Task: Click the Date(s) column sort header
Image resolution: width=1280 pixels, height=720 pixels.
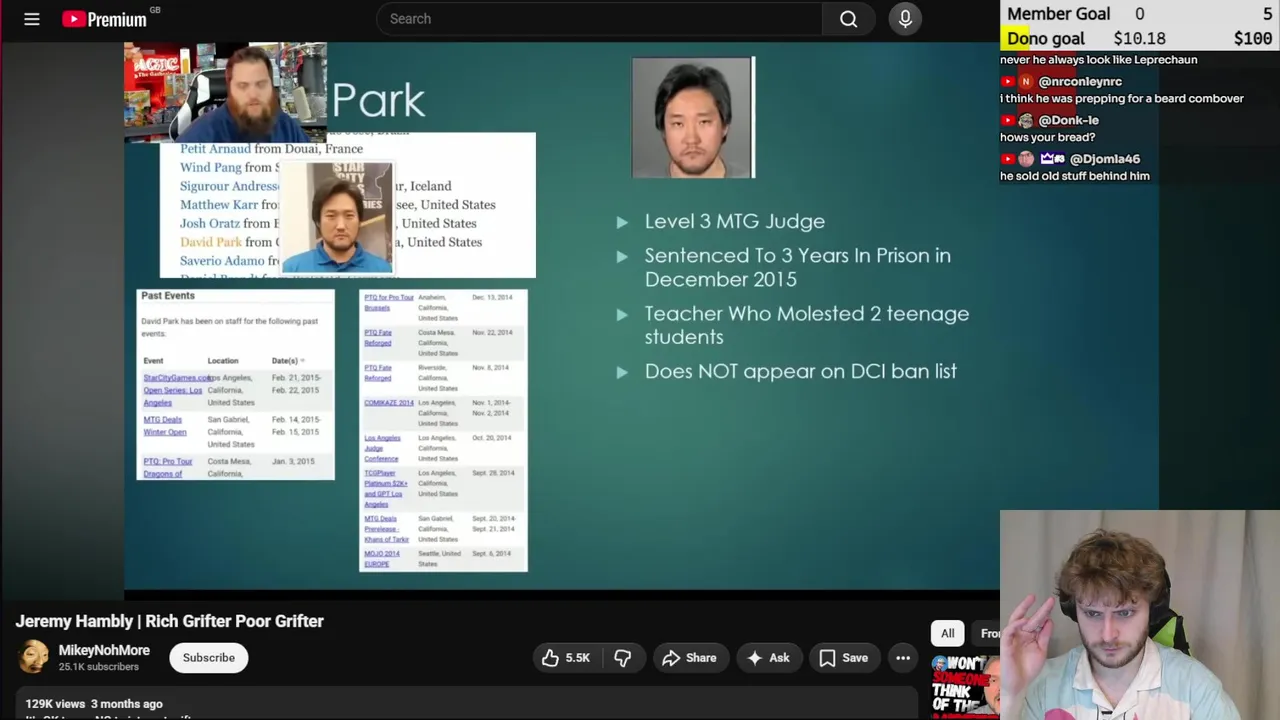Action: coord(287,361)
